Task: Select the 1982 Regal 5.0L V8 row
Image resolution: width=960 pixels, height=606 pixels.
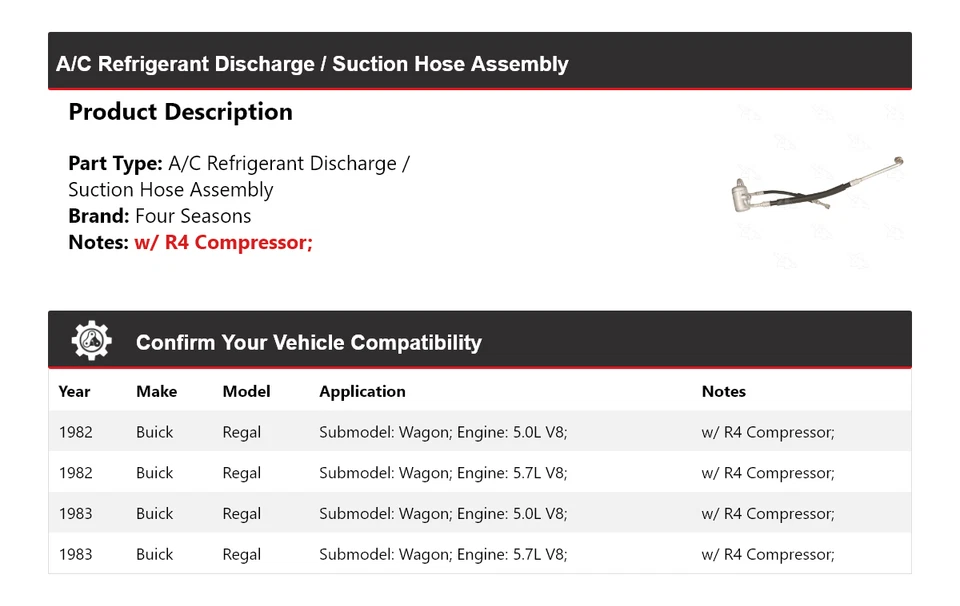Action: point(443,433)
